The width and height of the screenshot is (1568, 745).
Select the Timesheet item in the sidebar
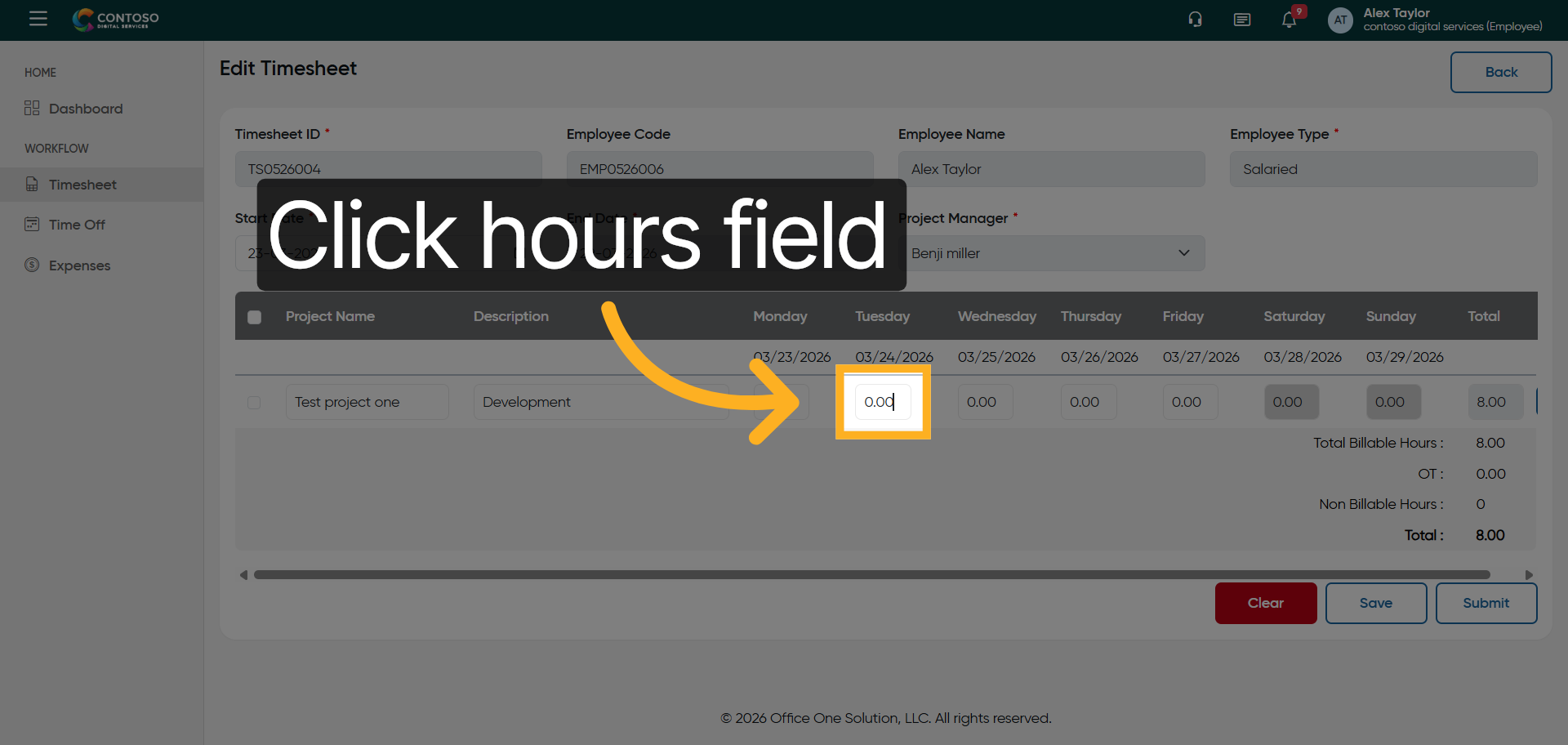point(83,185)
